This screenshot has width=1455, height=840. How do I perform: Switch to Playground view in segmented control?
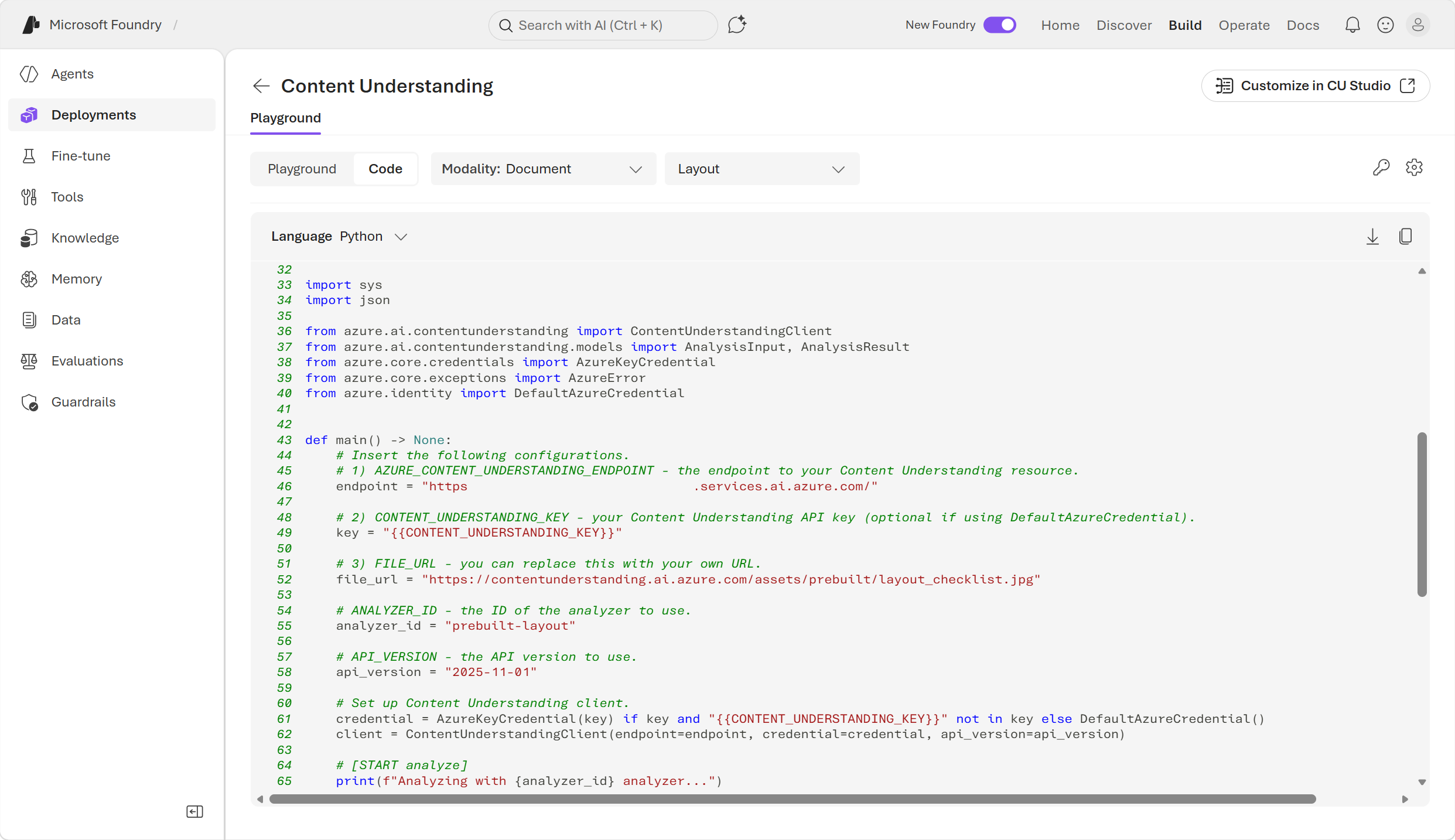point(302,169)
